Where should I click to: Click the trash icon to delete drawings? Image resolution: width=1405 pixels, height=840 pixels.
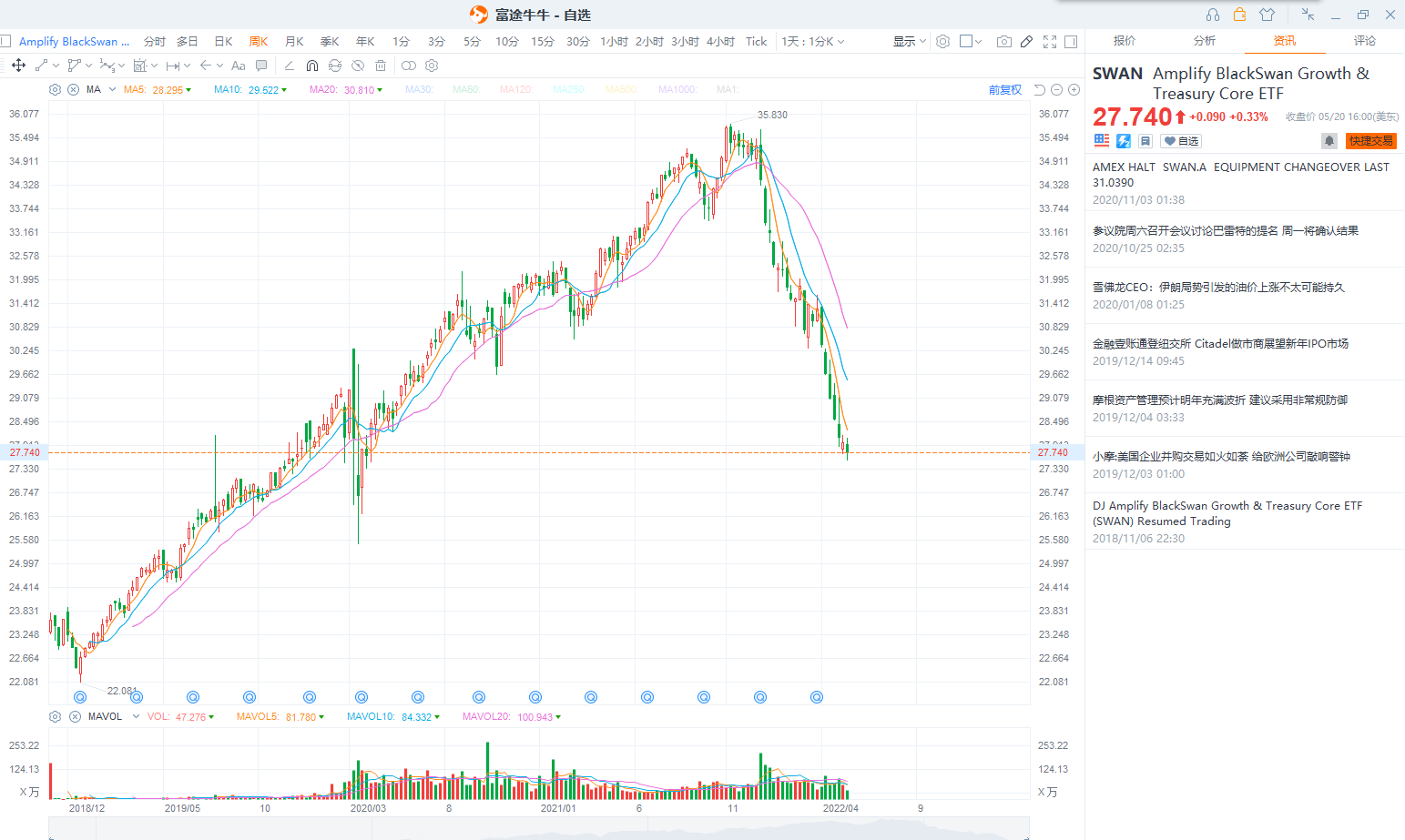tap(381, 66)
